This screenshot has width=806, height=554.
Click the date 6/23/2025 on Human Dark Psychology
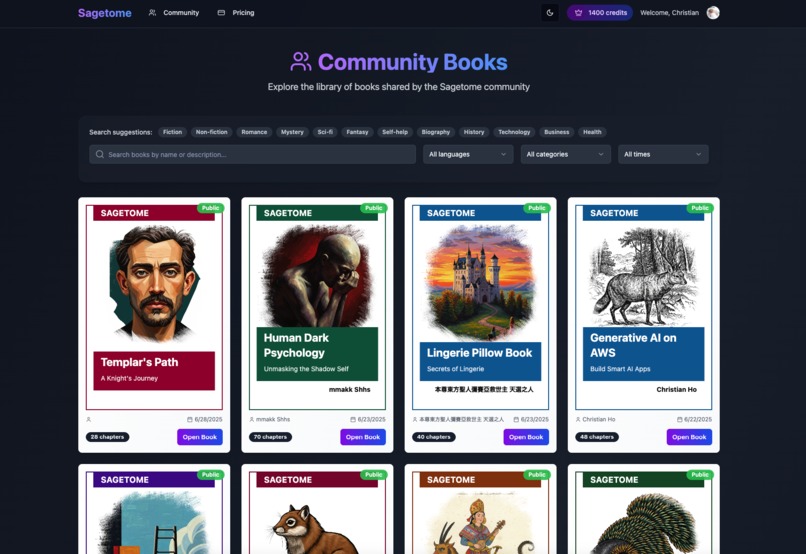coord(371,419)
